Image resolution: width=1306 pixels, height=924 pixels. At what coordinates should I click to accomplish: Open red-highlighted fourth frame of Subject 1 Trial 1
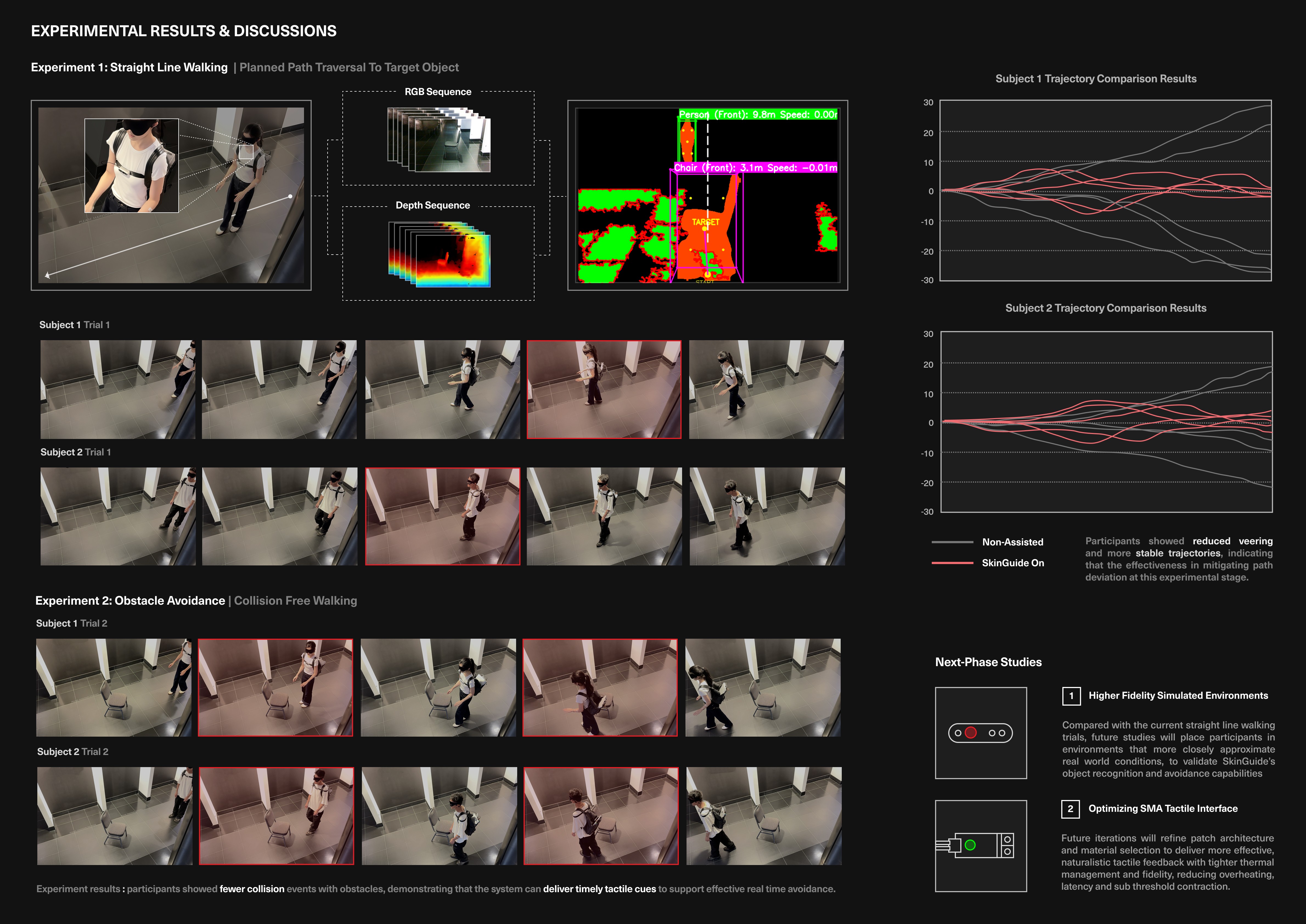604,390
